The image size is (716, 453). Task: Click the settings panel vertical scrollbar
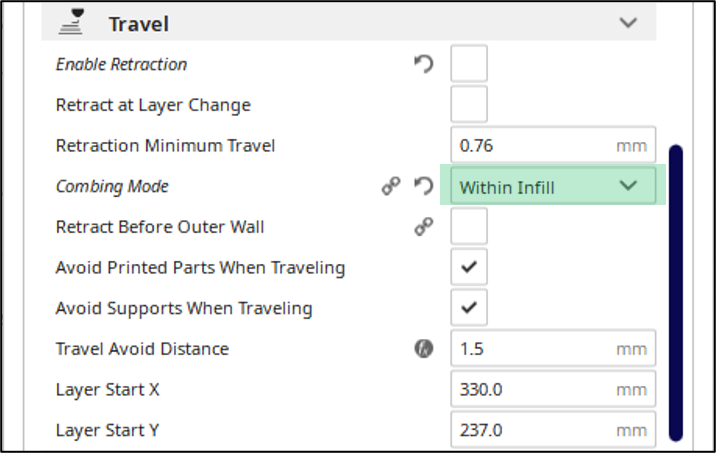[x=676, y=293]
